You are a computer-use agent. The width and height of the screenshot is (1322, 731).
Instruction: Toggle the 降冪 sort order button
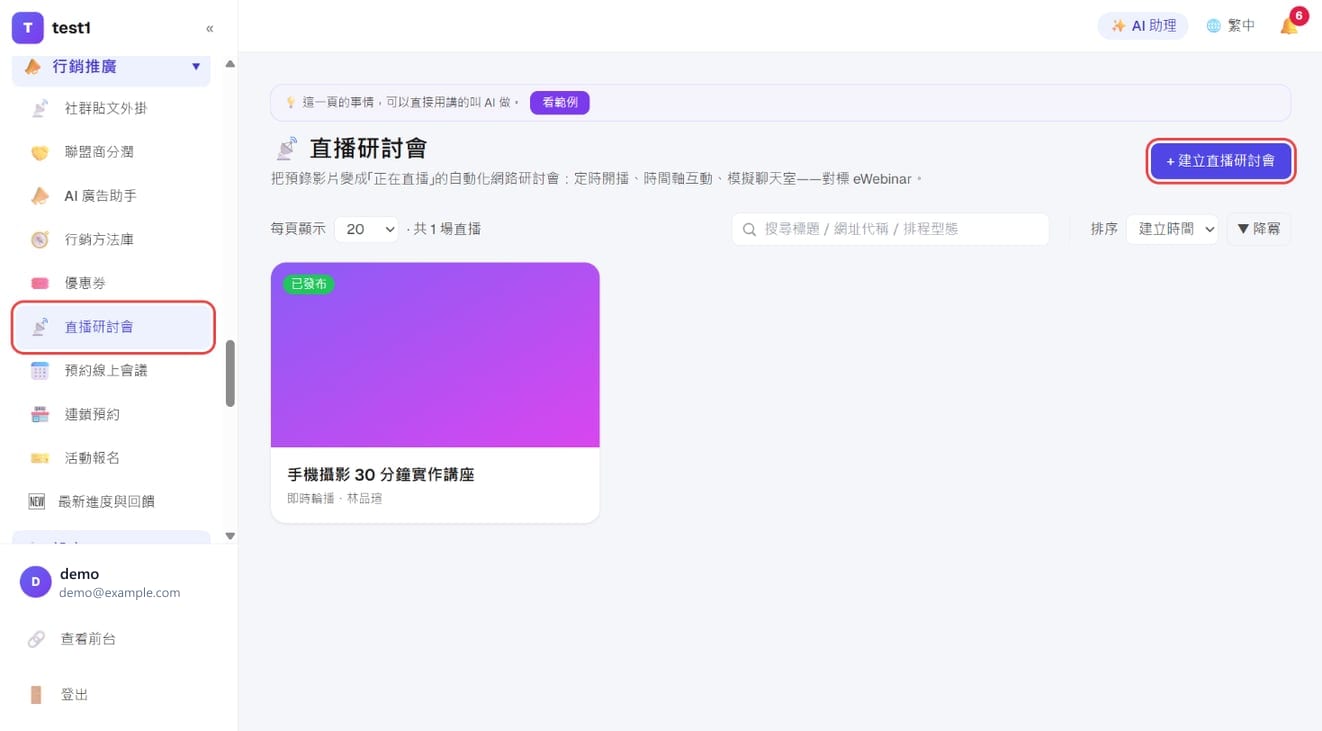coord(1258,229)
